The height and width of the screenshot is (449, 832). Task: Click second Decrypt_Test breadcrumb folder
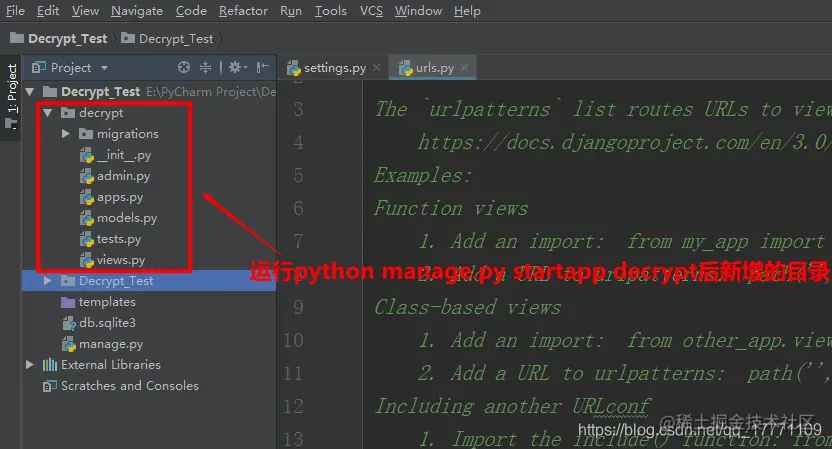tap(167, 39)
